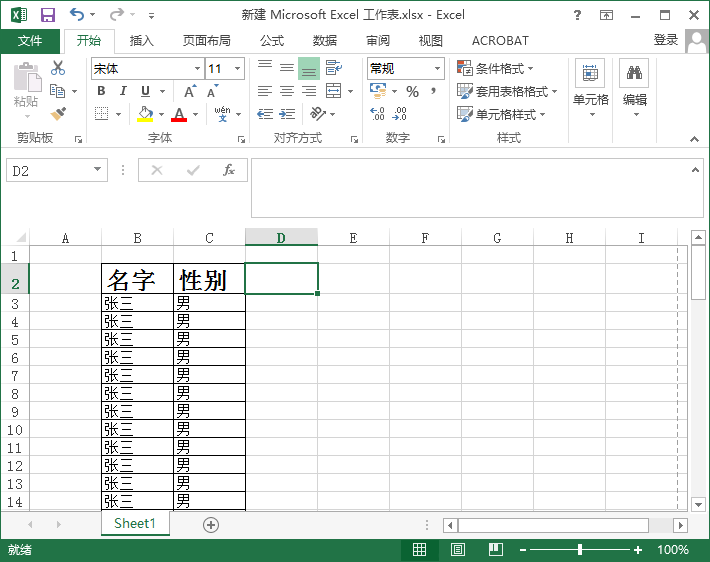The image size is (710, 562).
Task: Open the 文件 File tab
Action: pyautogui.click(x=30, y=41)
